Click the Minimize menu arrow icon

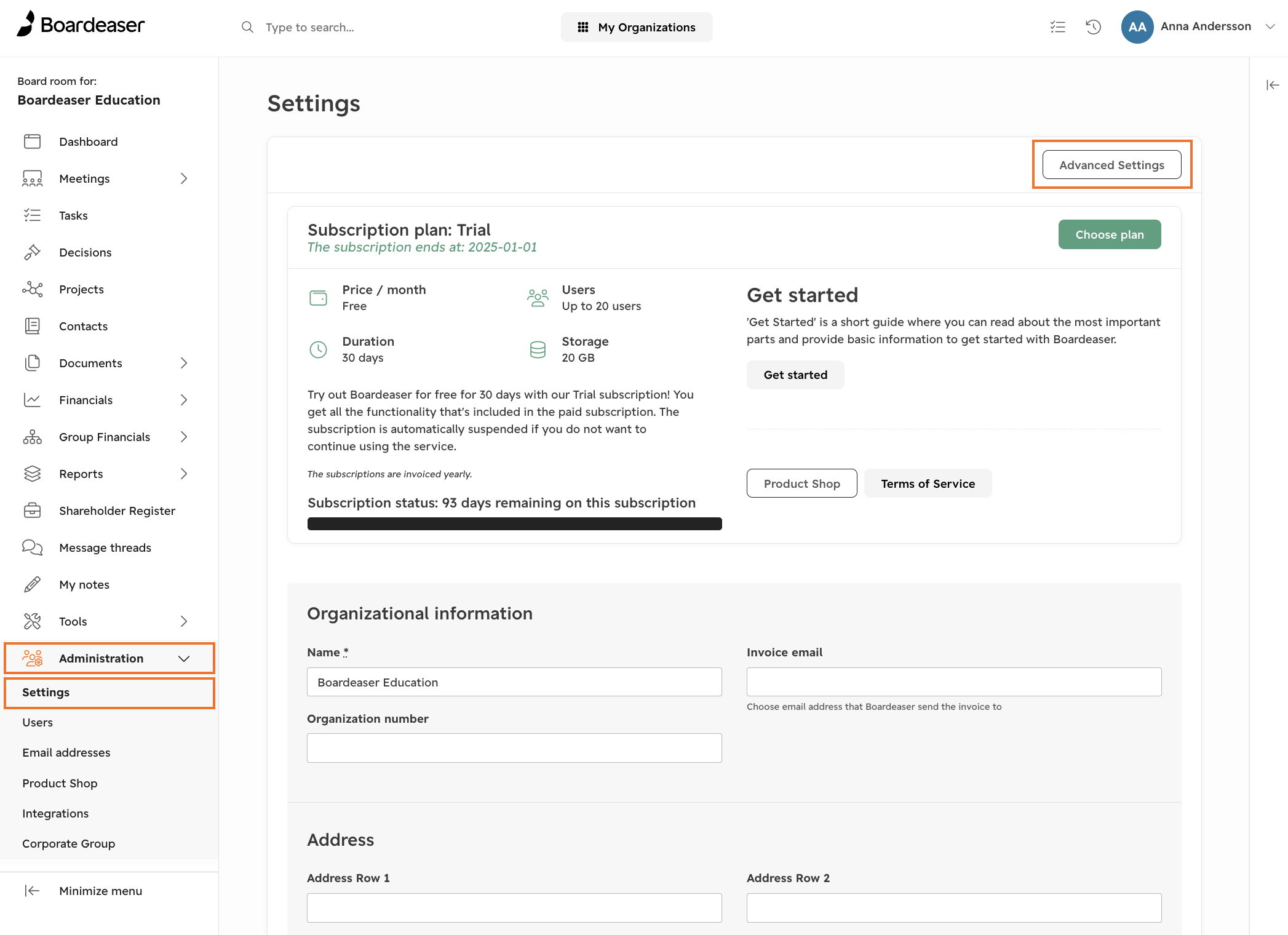[32, 891]
